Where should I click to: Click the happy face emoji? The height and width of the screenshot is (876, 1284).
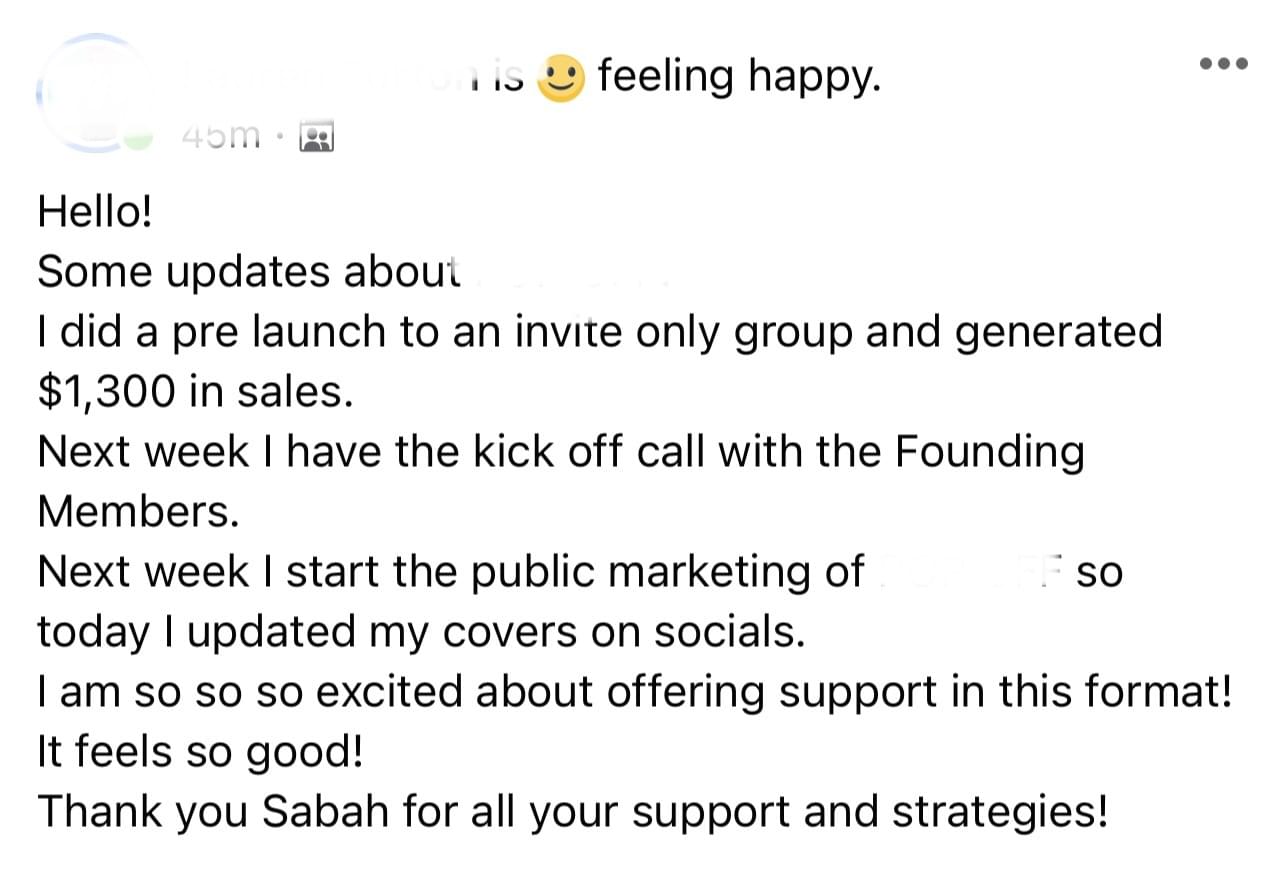[561, 79]
